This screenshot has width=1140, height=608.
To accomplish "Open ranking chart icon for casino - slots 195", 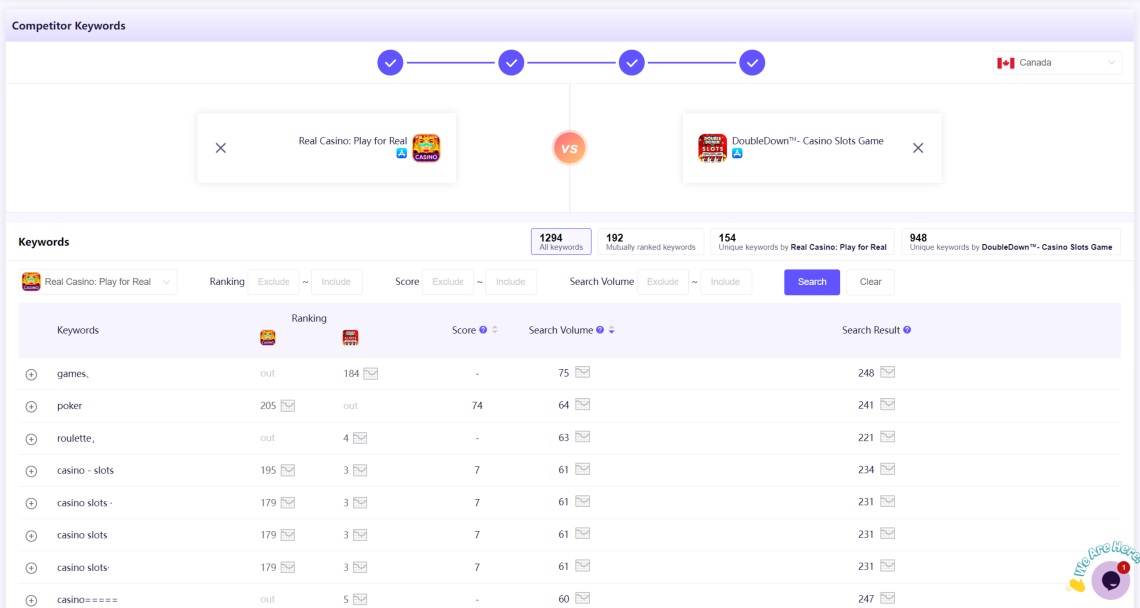I will click(288, 471).
